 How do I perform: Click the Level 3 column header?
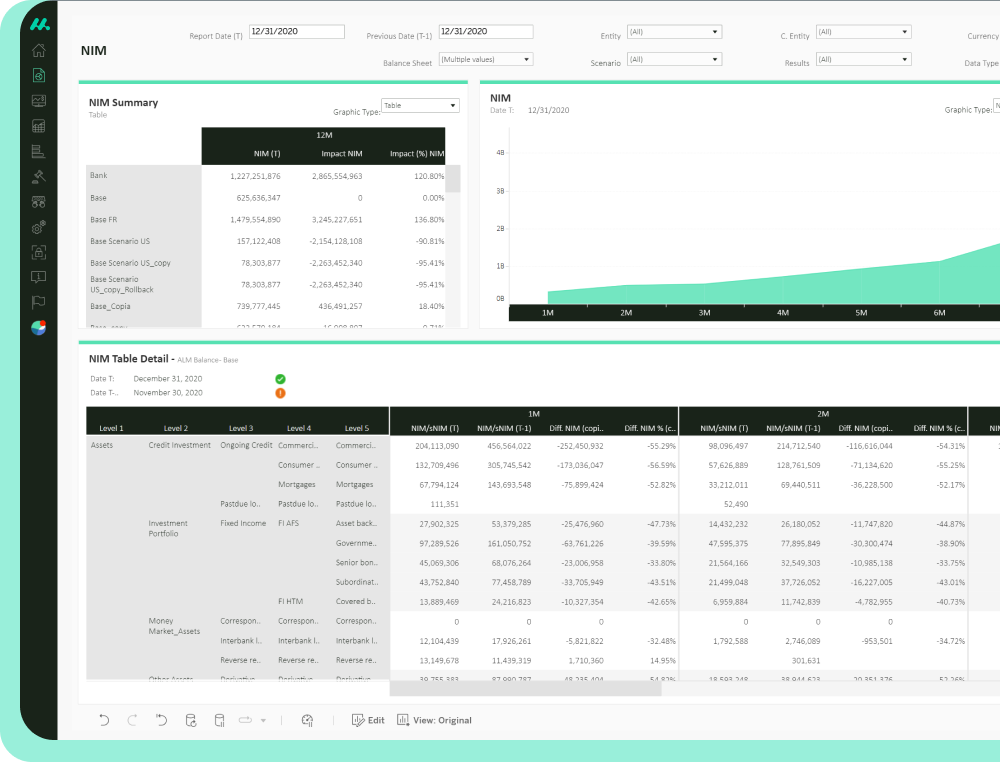(x=241, y=428)
